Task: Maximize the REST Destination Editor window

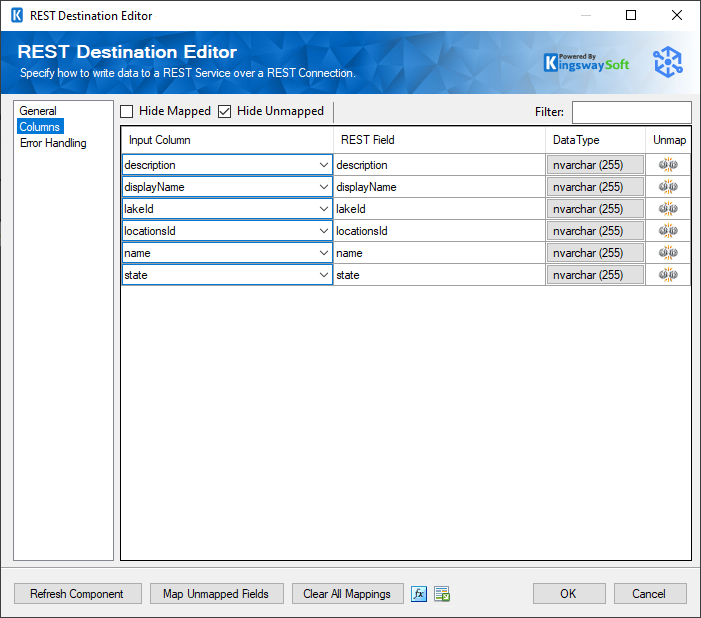Action: coord(631,15)
